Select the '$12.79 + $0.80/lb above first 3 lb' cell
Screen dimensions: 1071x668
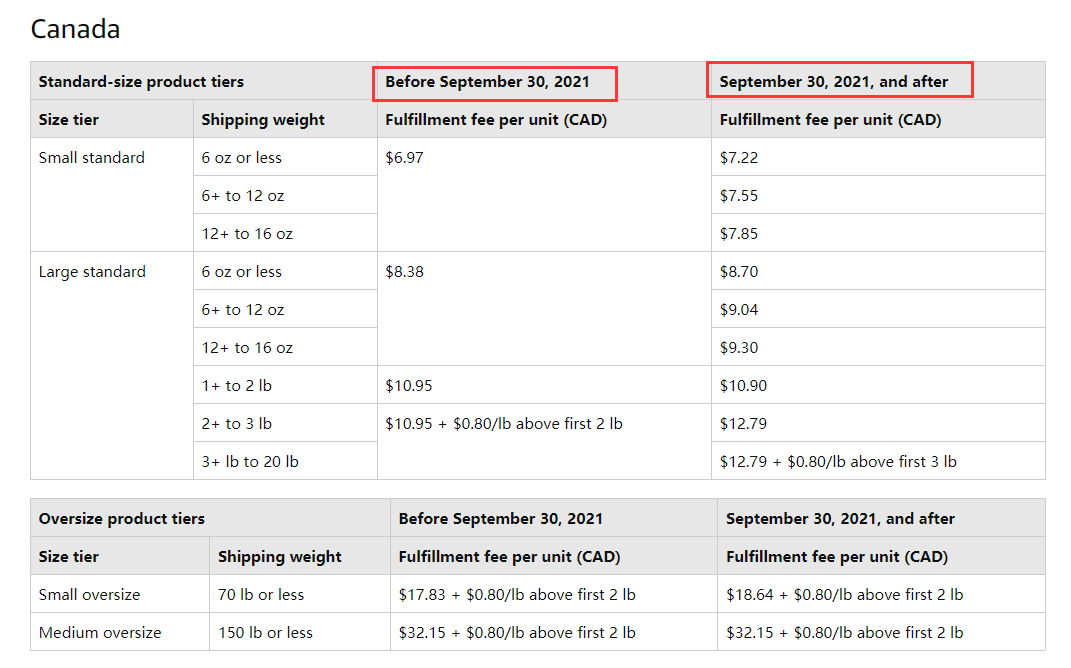point(878,461)
